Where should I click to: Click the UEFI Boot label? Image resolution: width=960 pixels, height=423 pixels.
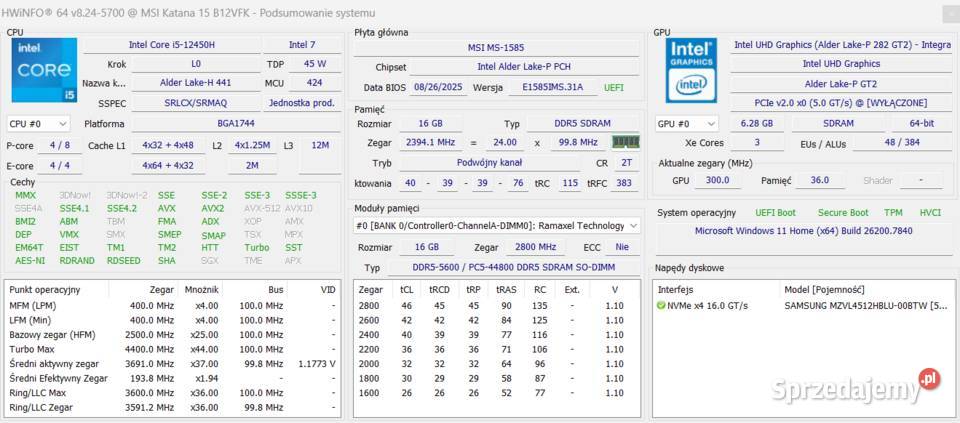[776, 213]
